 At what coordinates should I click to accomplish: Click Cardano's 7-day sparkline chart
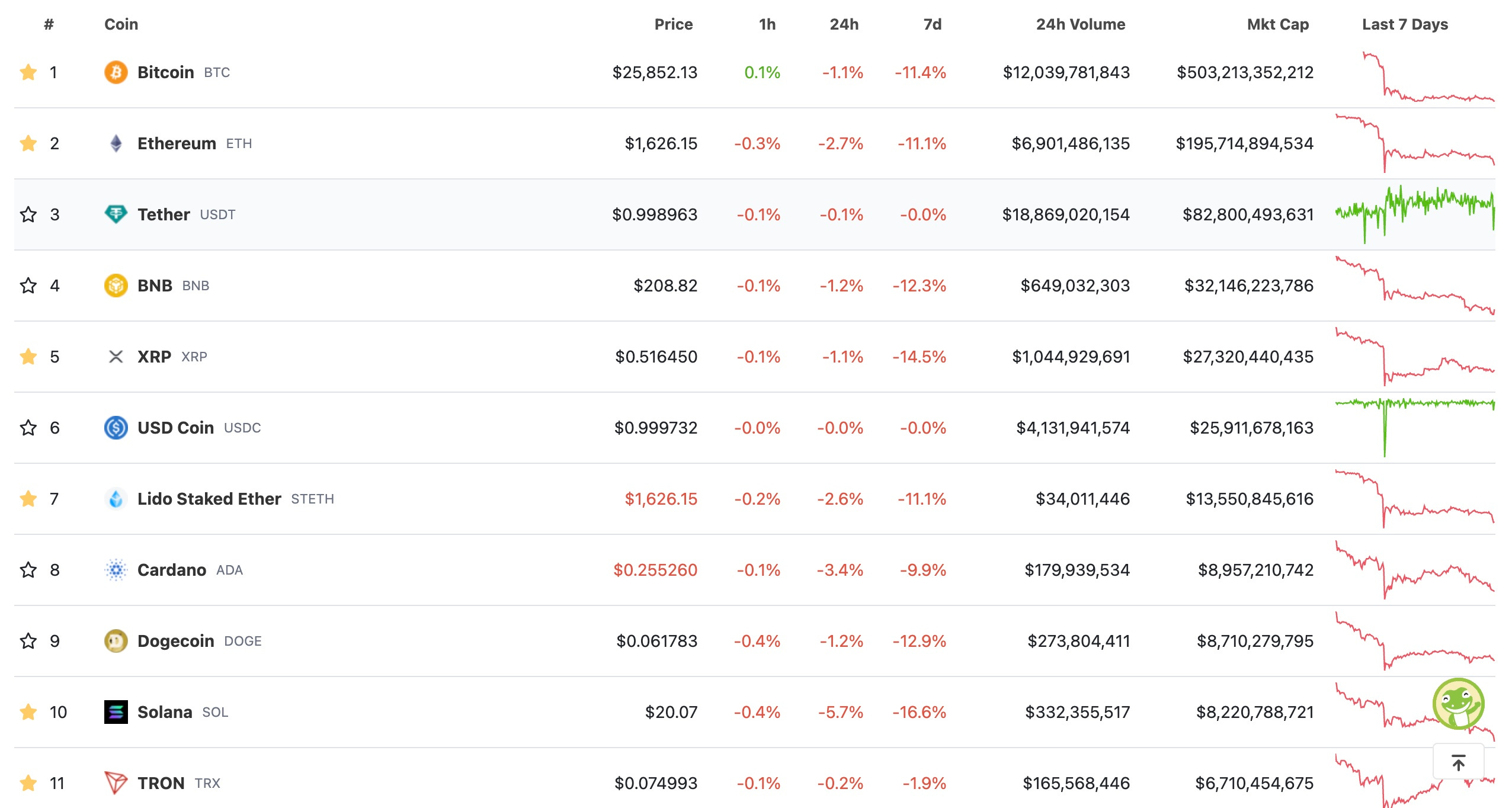pyautogui.click(x=1415, y=570)
